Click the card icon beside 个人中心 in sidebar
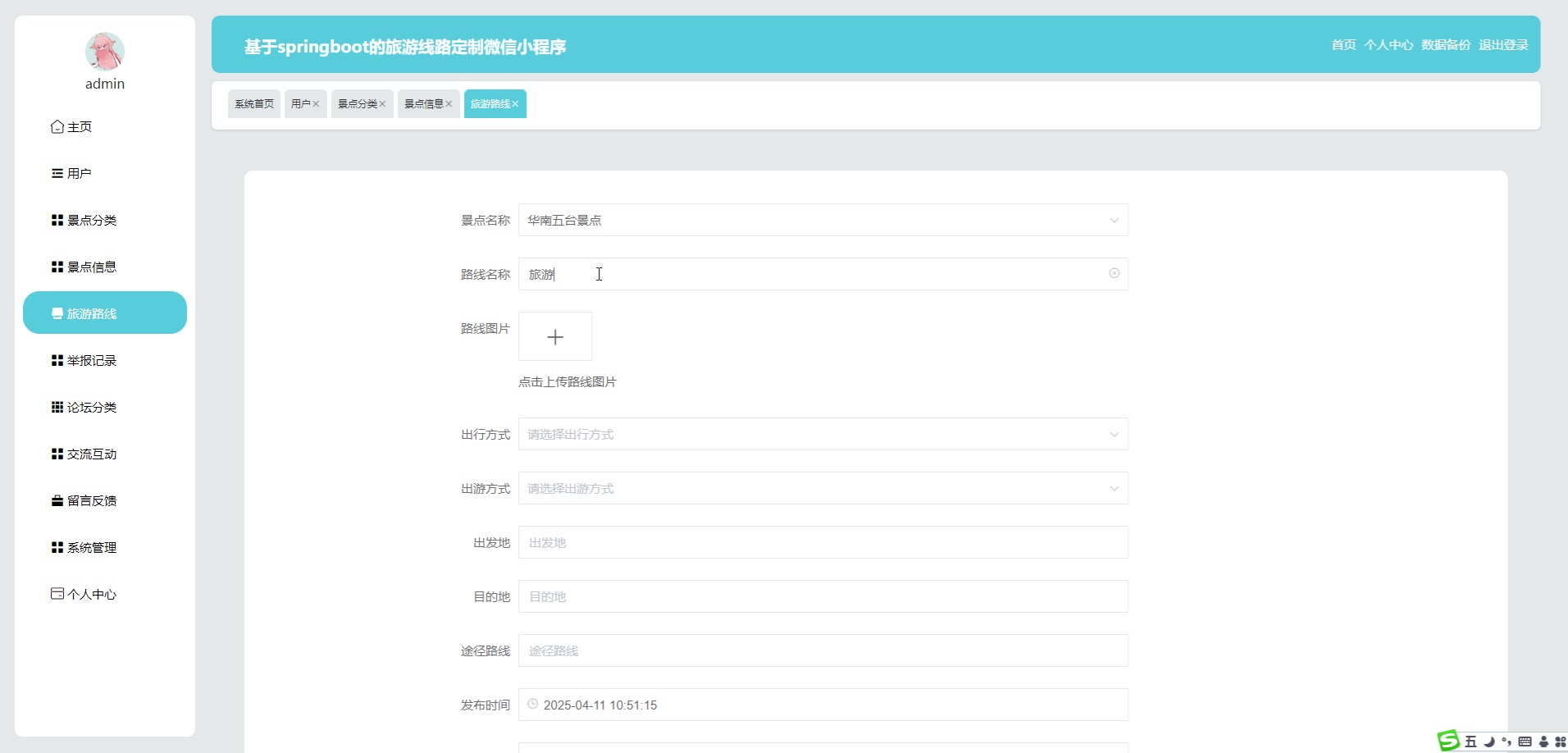This screenshot has height=753, width=1568. click(57, 594)
